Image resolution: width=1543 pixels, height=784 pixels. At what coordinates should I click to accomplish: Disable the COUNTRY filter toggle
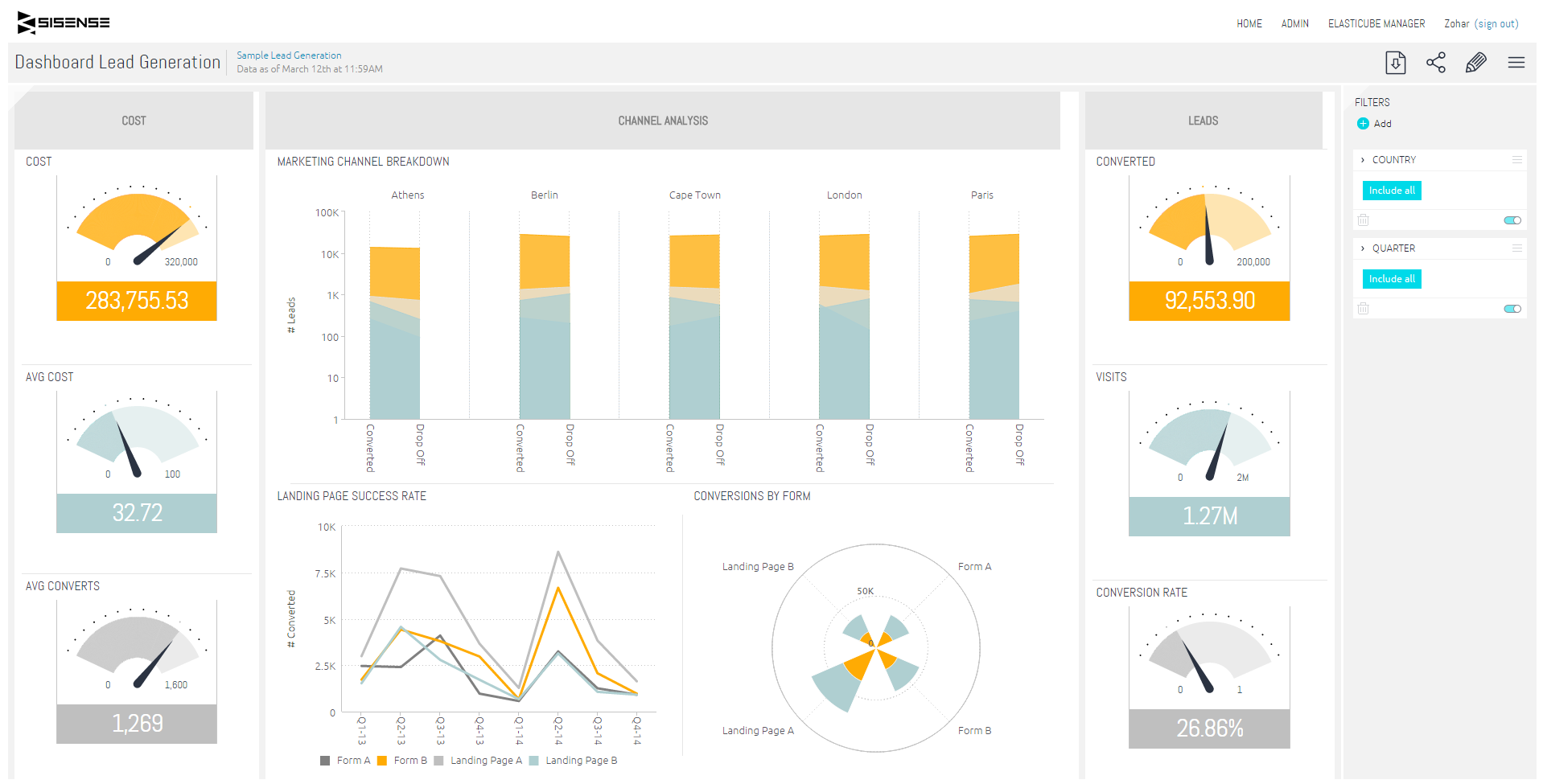(1512, 220)
